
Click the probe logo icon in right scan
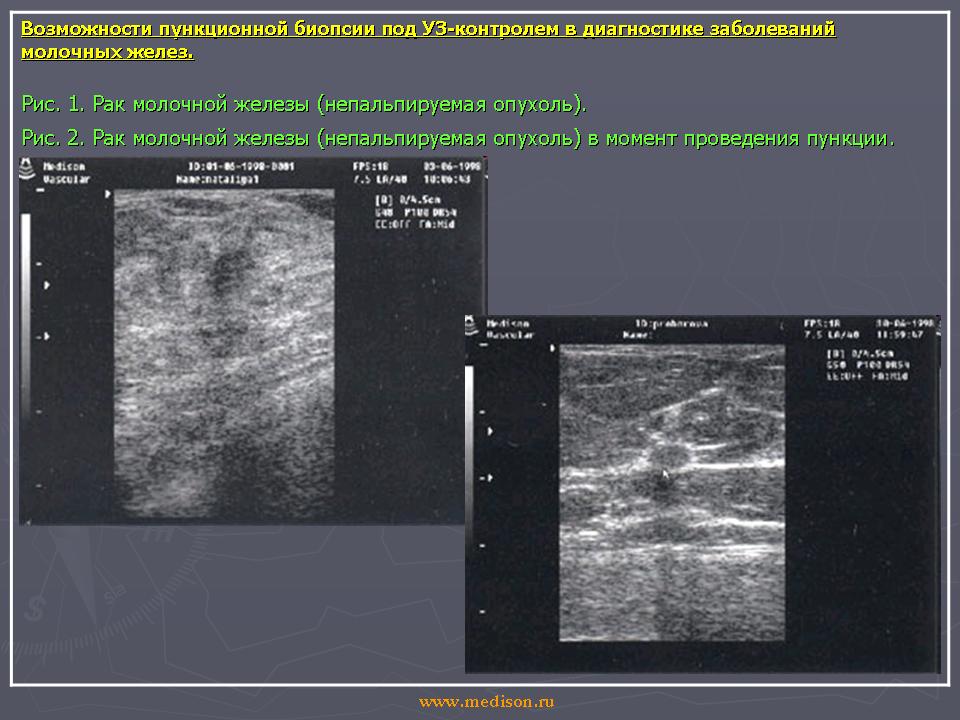pyautogui.click(x=471, y=326)
